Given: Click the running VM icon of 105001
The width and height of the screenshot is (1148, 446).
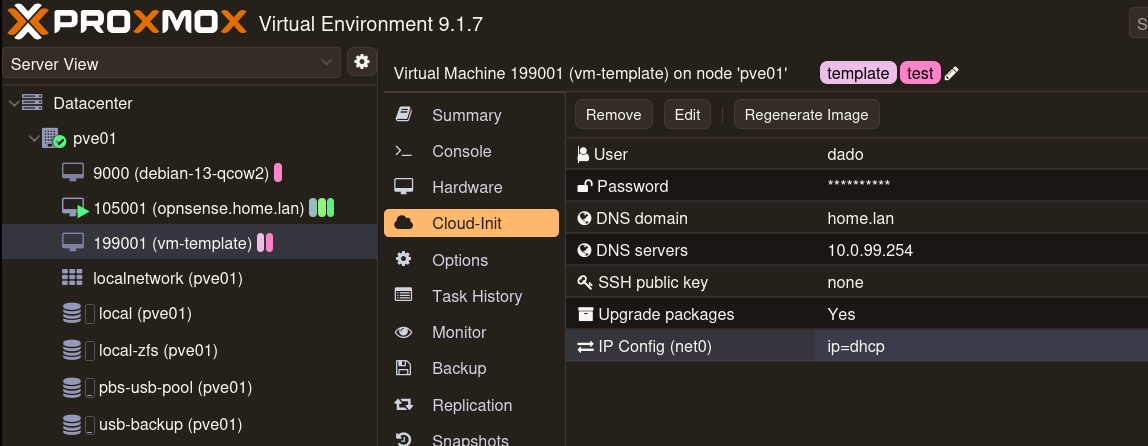Looking at the screenshot, I should coord(75,209).
